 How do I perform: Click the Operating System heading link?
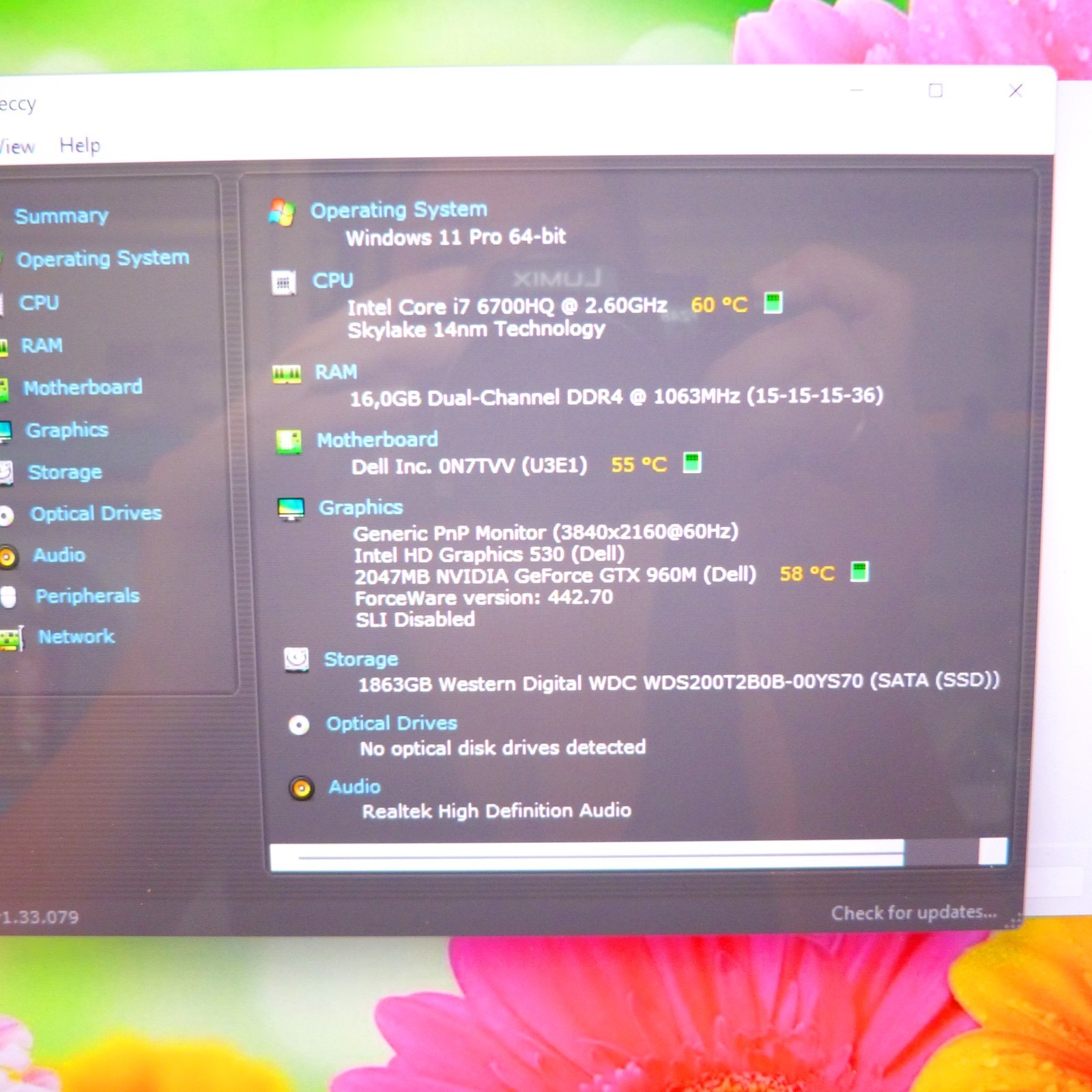[399, 210]
